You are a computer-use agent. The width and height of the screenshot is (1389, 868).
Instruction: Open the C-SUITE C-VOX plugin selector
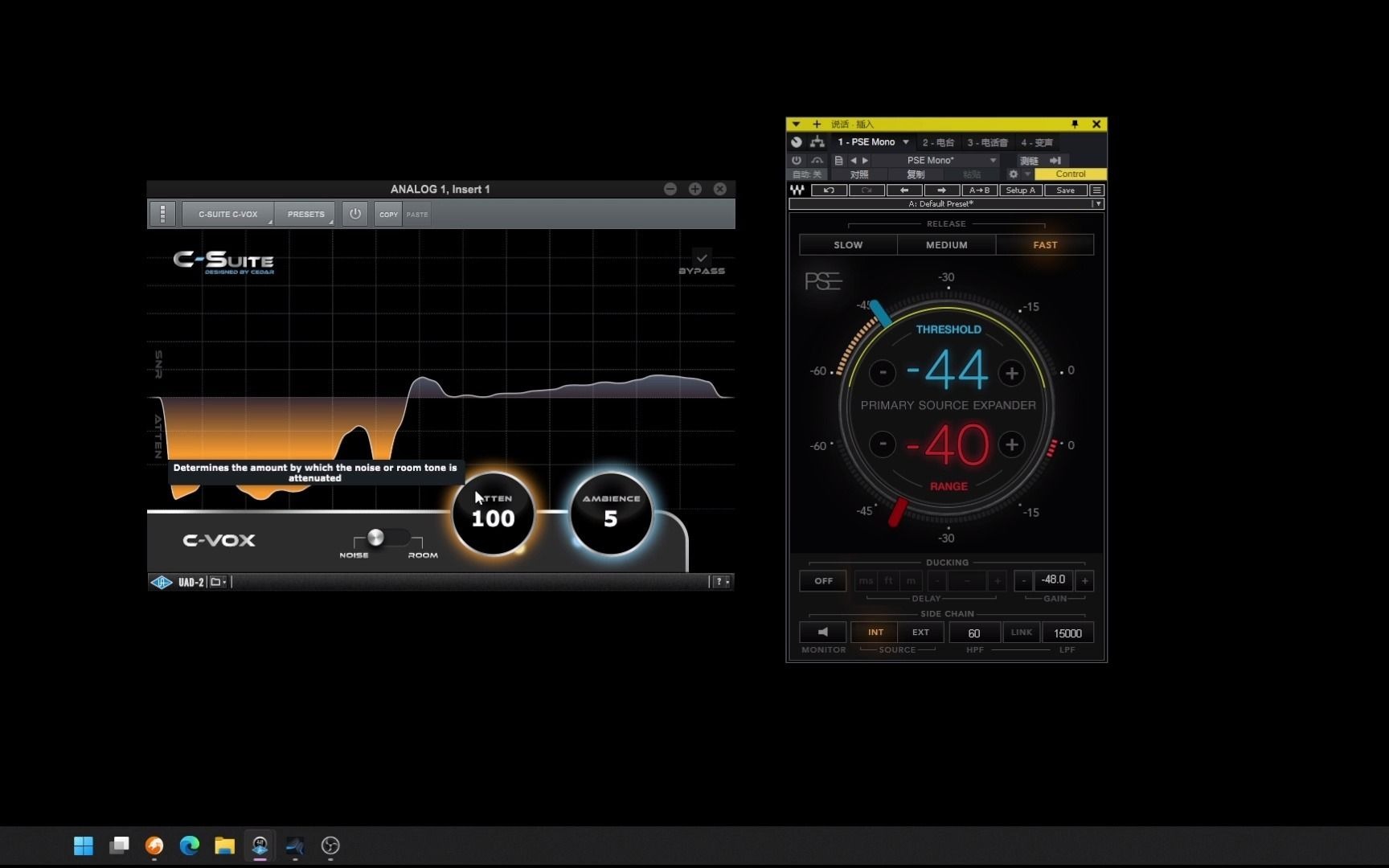pyautogui.click(x=228, y=214)
